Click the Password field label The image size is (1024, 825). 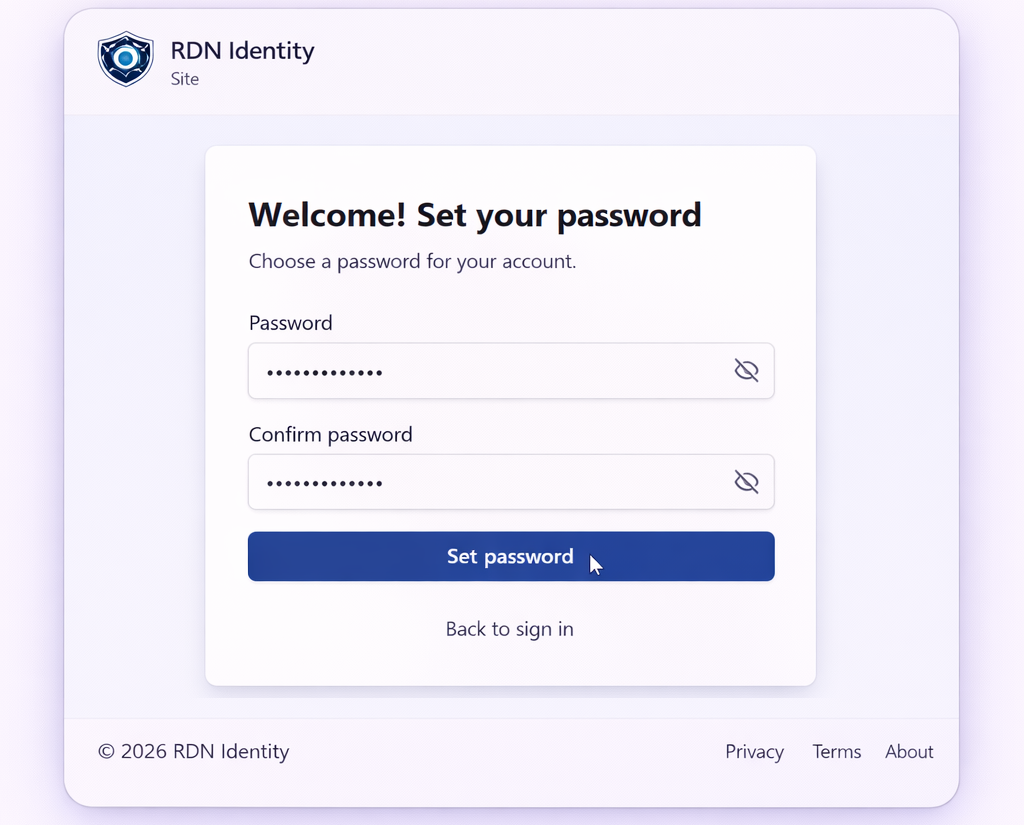290,323
